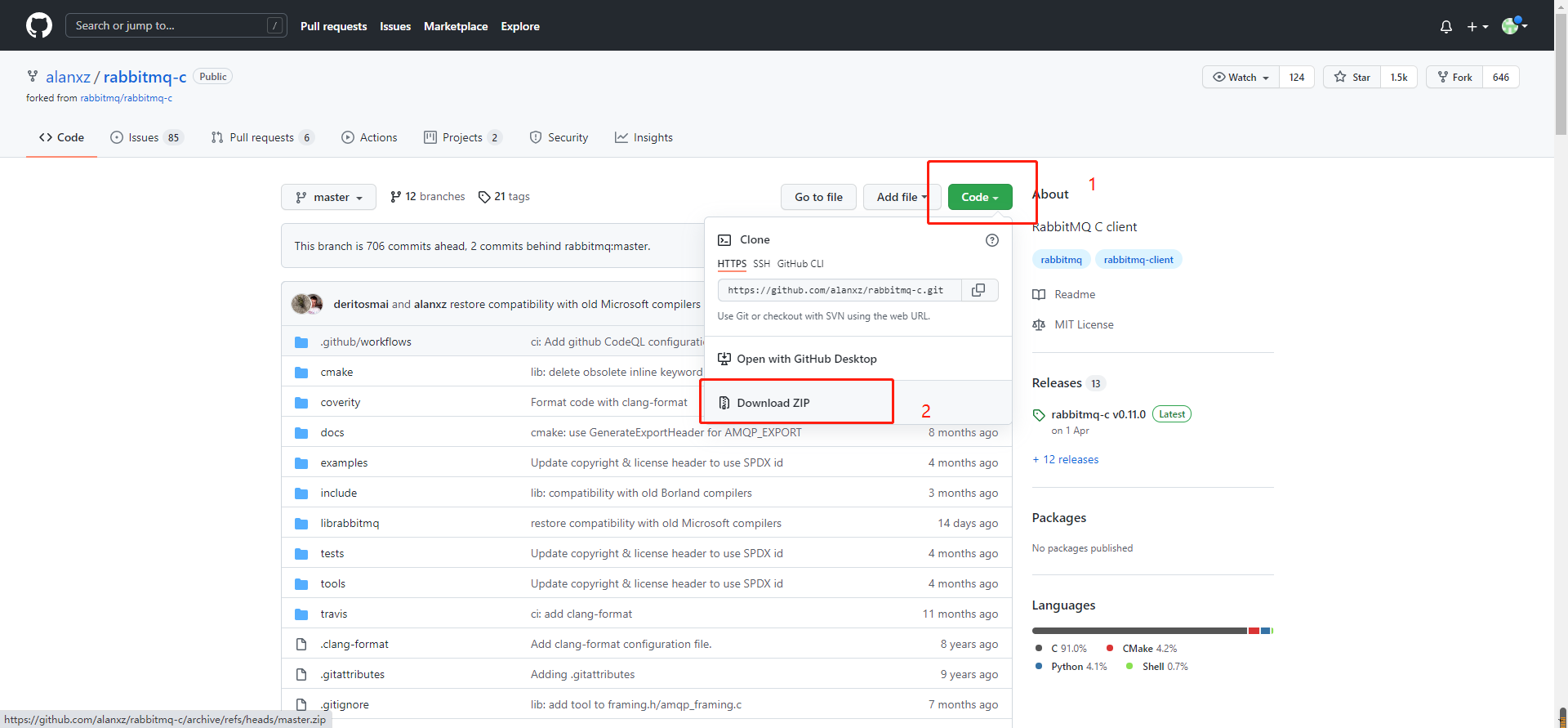1568x728 pixels.
Task: Click the tools folder icon
Action: coord(301,584)
